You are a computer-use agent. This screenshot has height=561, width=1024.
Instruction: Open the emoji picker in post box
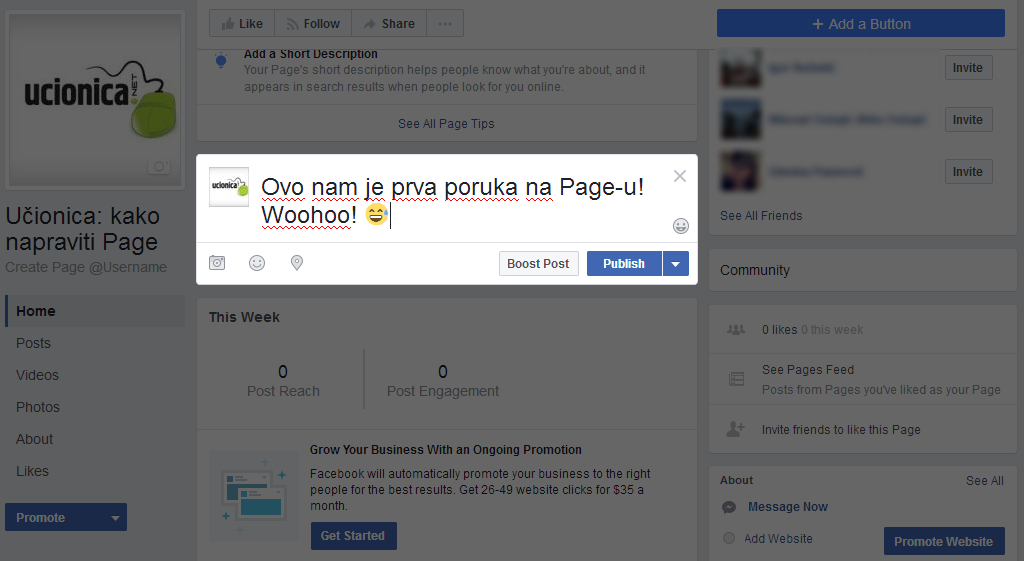click(681, 226)
